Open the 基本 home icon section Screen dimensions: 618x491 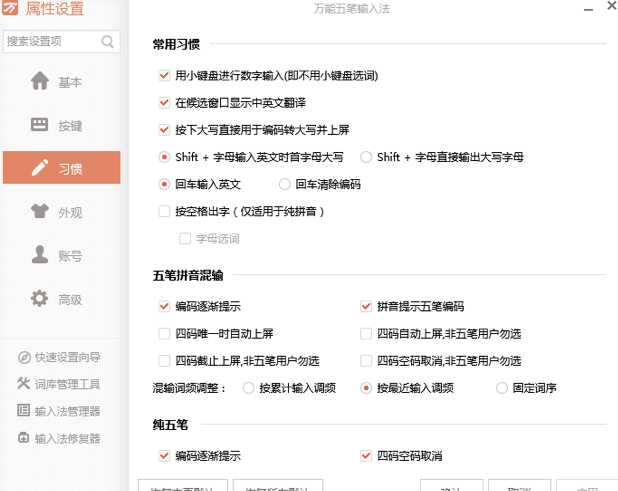click(40, 81)
